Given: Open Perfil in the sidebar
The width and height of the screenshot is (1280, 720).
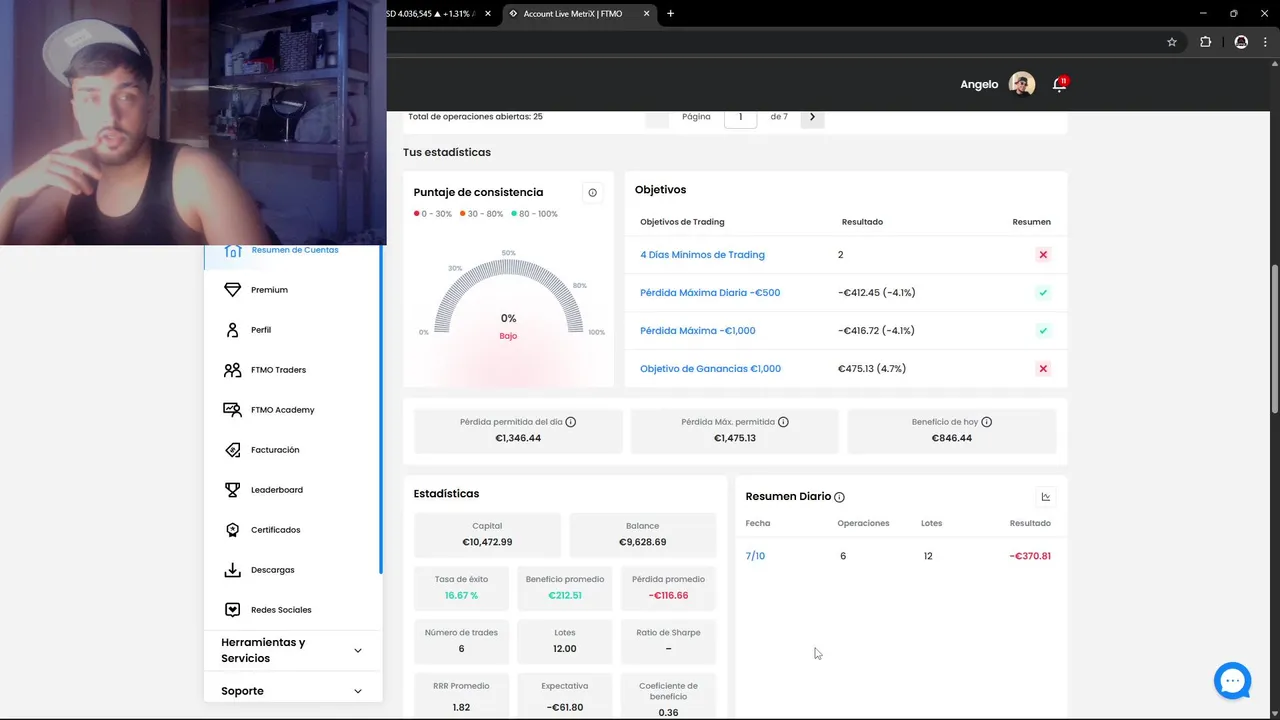Looking at the screenshot, I should click(x=261, y=330).
